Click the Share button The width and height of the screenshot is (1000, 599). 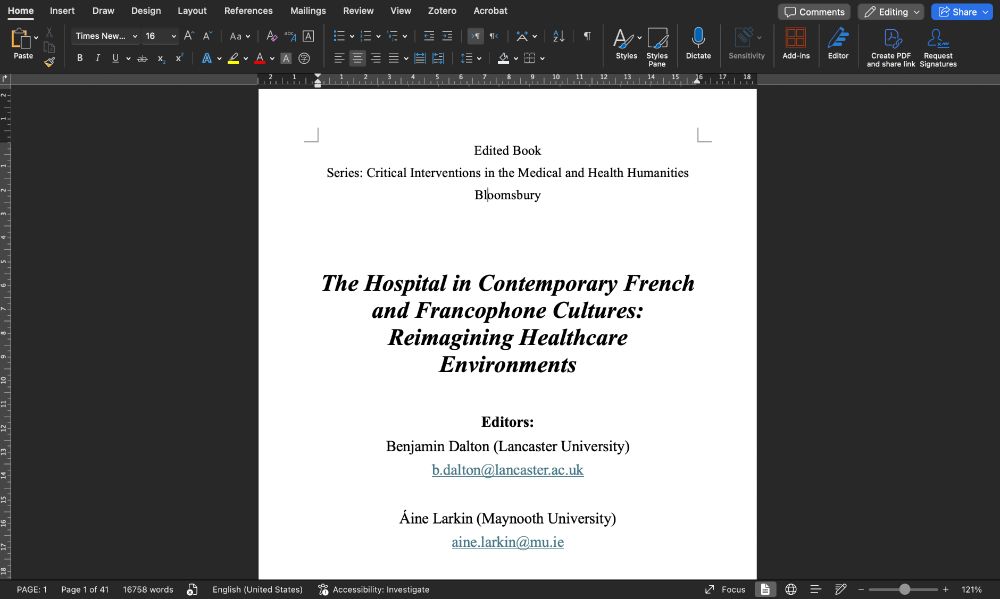(962, 11)
